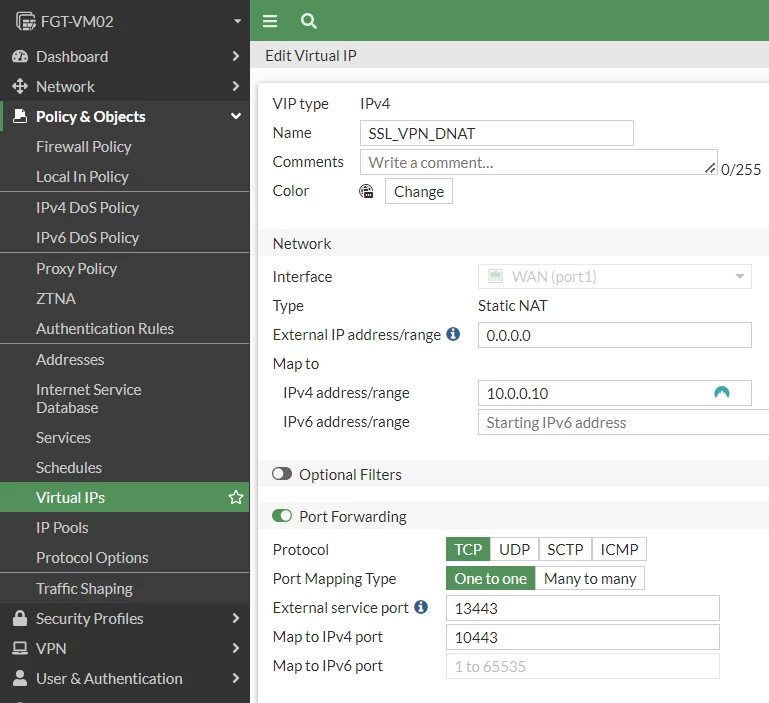This screenshot has width=769, height=703.
Task: Click the IPv4 VIP type value
Action: (x=375, y=104)
